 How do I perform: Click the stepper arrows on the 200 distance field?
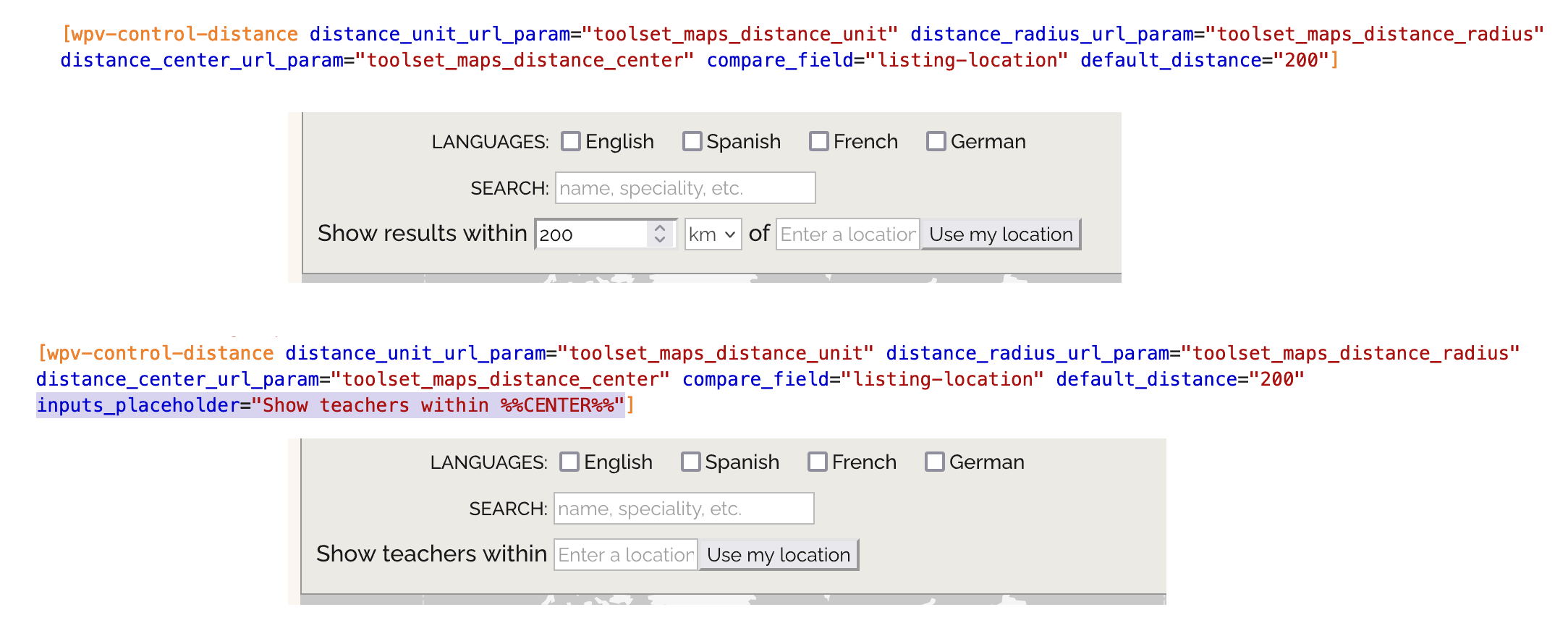click(x=660, y=234)
